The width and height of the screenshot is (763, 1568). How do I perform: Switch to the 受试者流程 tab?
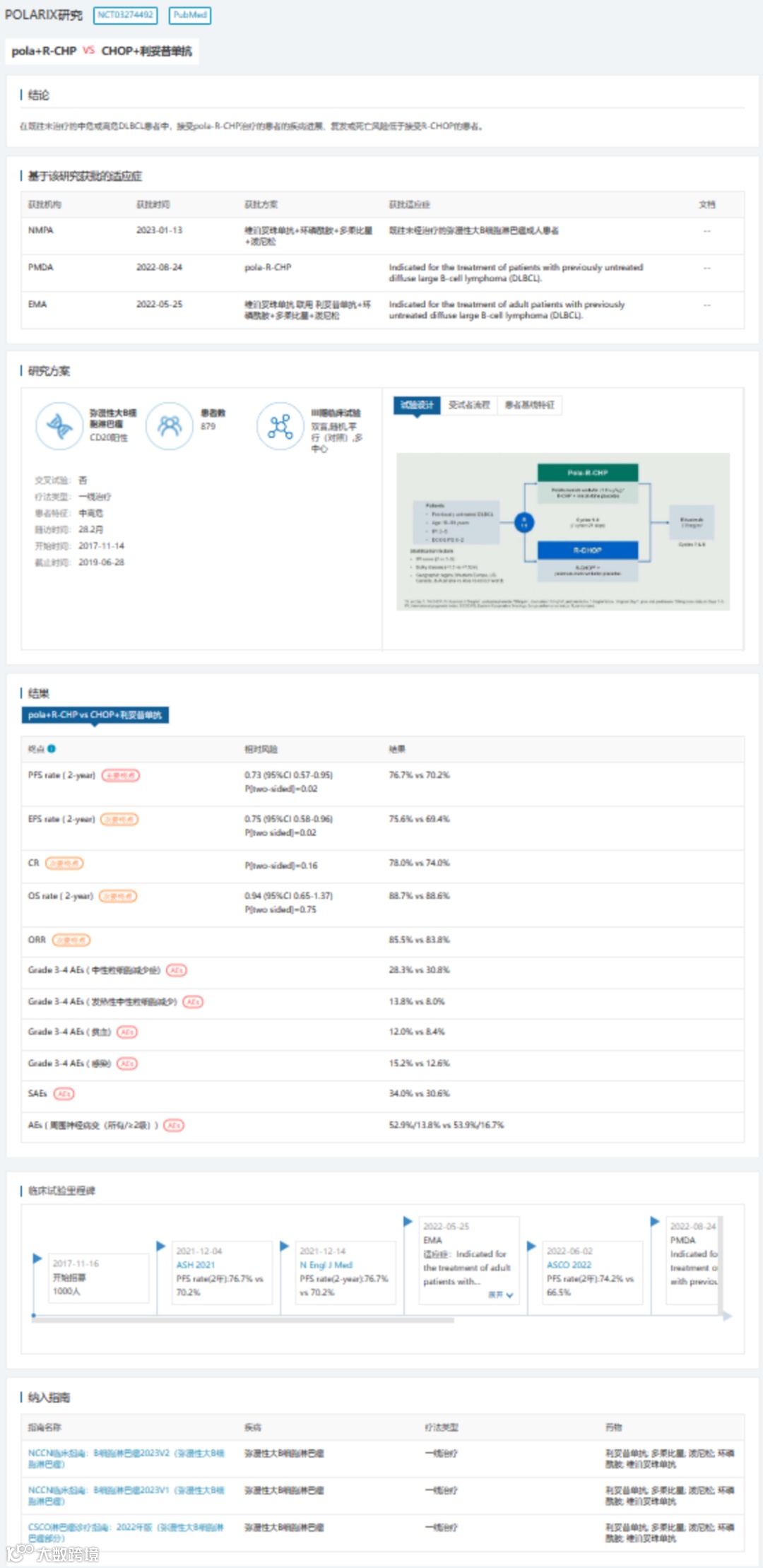click(x=469, y=405)
